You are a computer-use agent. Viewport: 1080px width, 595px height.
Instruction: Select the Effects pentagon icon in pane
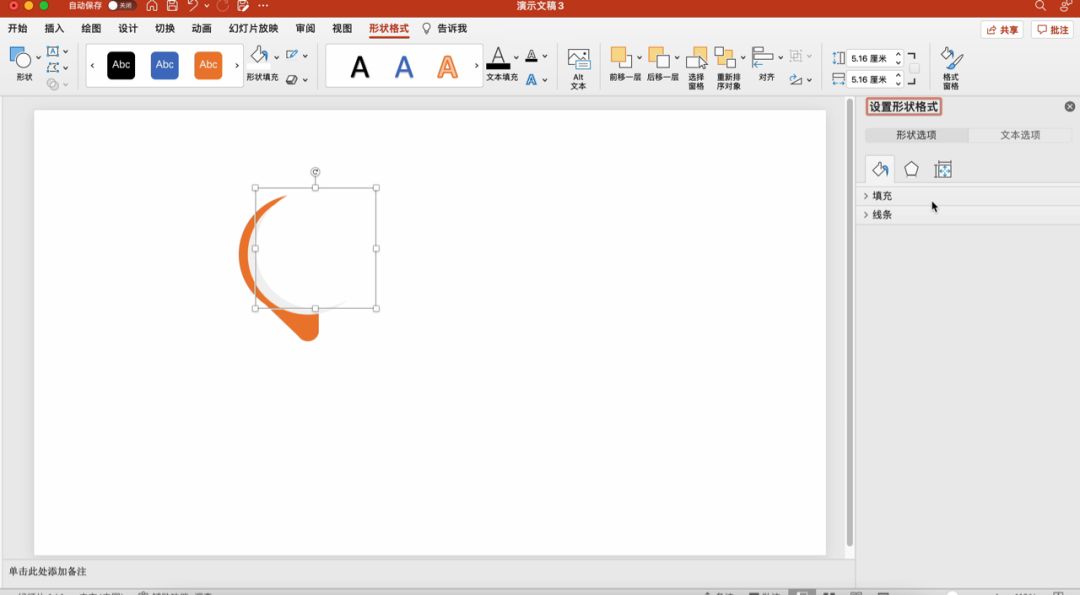[911, 169]
